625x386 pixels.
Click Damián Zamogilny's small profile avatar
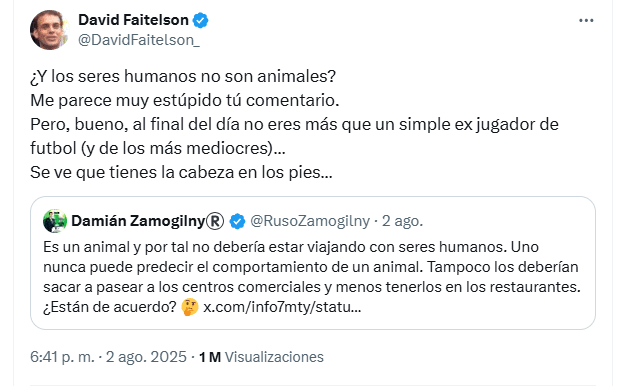pos(55,221)
